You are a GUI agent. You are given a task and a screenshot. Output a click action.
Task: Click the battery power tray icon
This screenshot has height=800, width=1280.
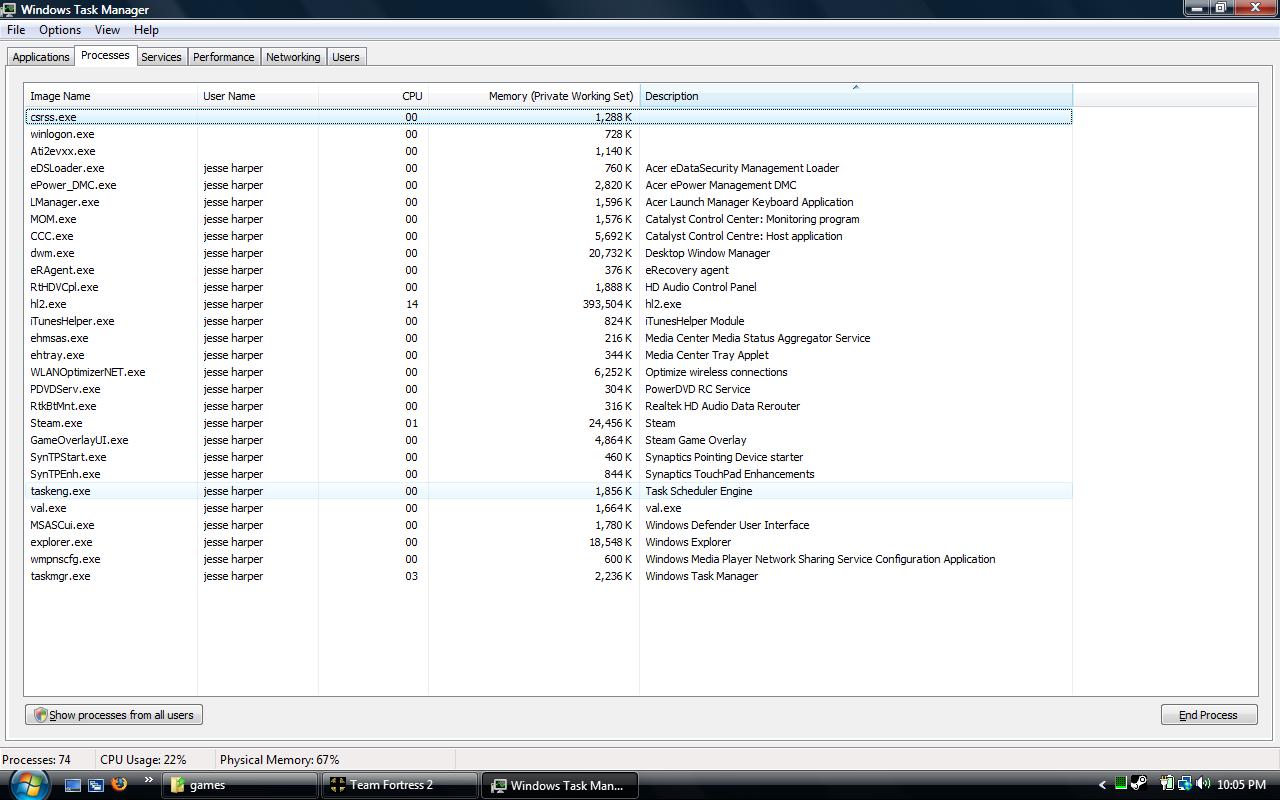[x=1166, y=784]
